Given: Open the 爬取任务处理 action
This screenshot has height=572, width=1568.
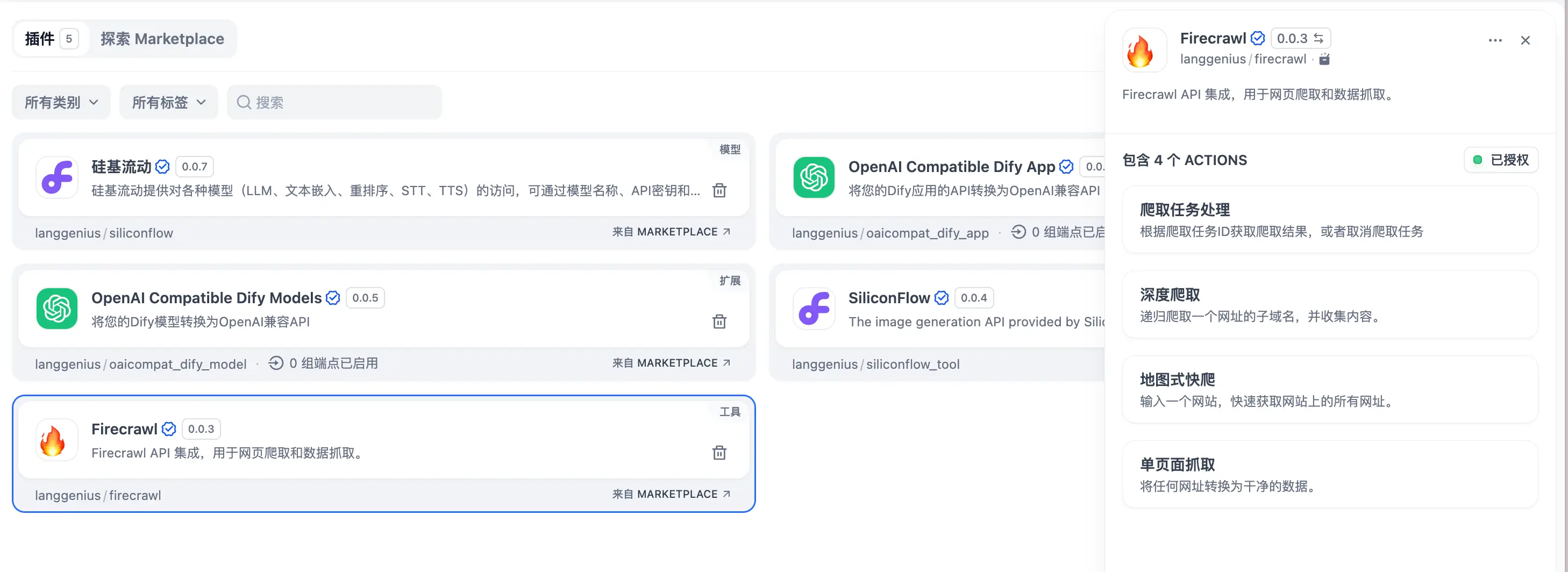Looking at the screenshot, I should [1329, 220].
